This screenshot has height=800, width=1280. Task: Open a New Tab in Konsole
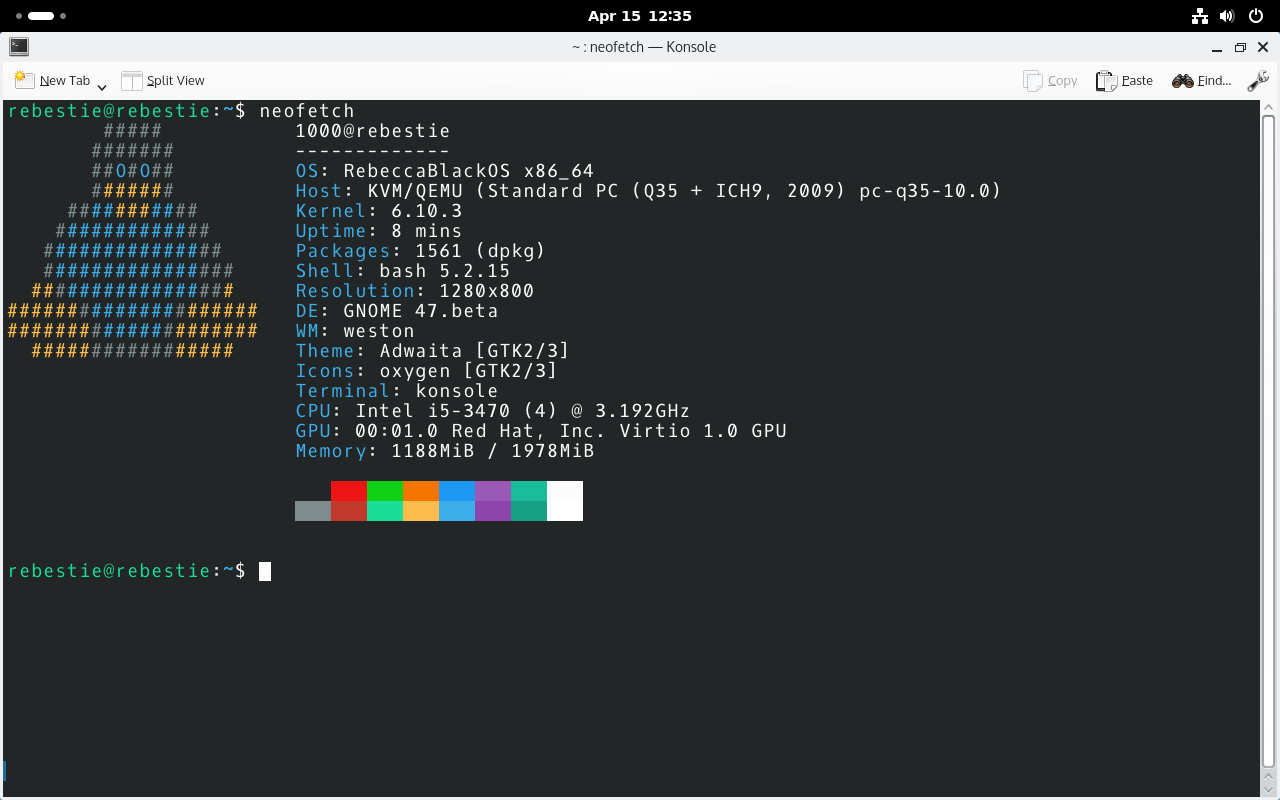pos(52,81)
